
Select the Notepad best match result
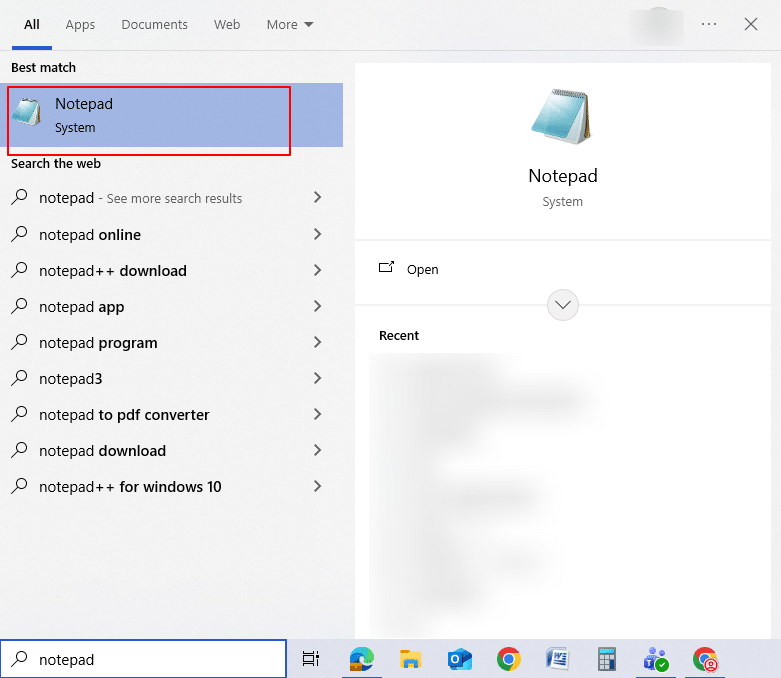(150, 115)
